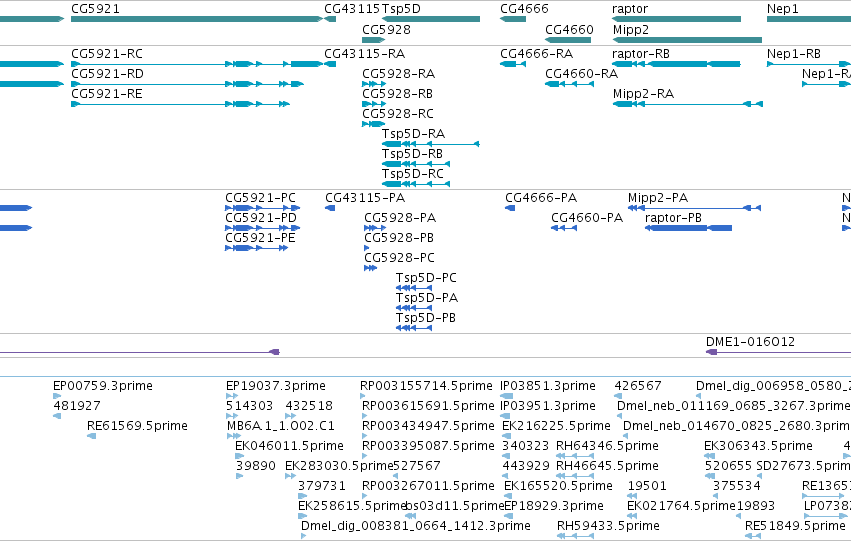Image resolution: width=851 pixels, height=541 pixels.
Task: Click protein CG5928-PA
Action: 375,228
